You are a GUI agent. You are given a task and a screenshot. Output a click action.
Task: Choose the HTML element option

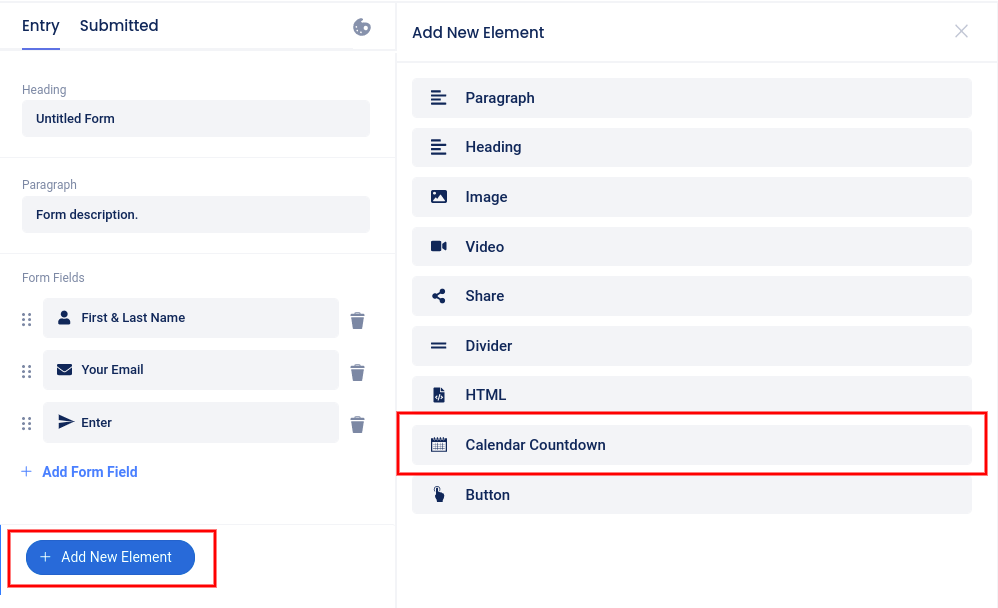click(x=691, y=395)
